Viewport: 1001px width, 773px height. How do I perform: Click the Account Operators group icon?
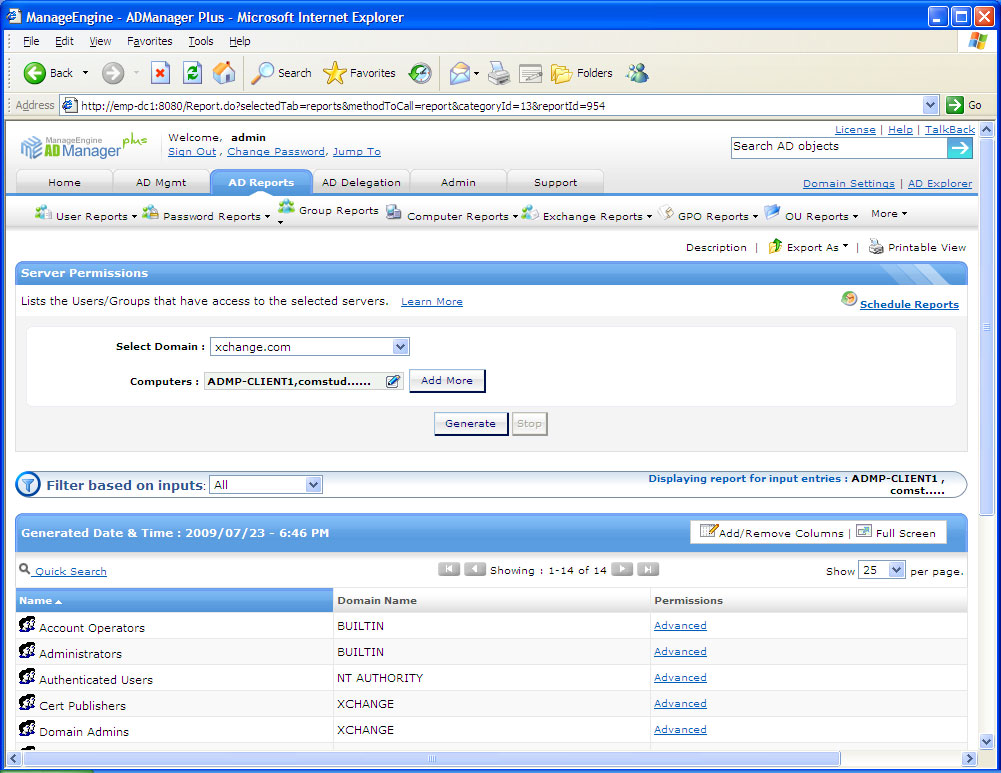(x=27, y=624)
